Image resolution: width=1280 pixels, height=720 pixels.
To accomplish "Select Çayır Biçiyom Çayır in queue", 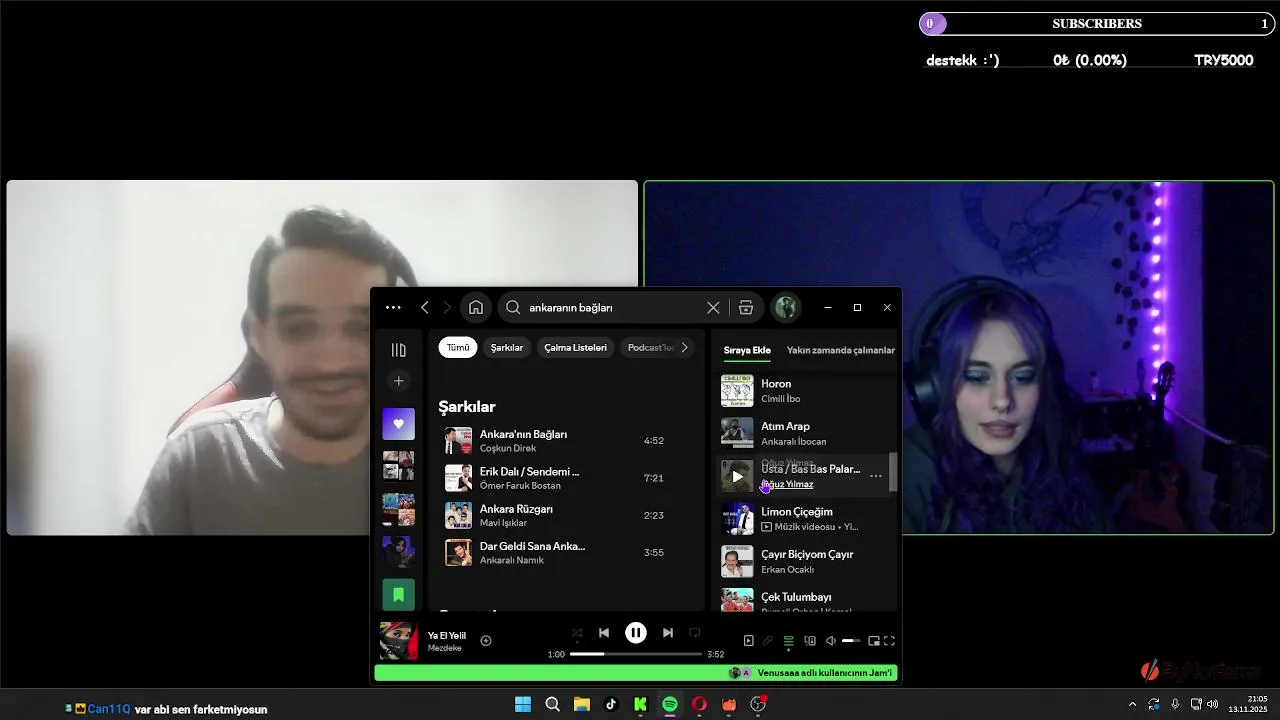I will (801, 561).
